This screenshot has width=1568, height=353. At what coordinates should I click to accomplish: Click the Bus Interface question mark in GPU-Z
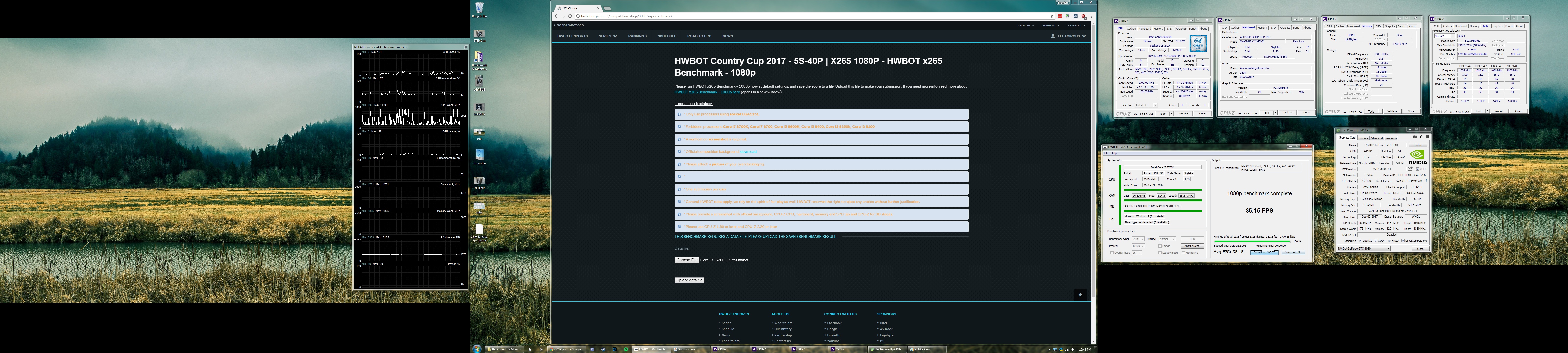click(1426, 181)
